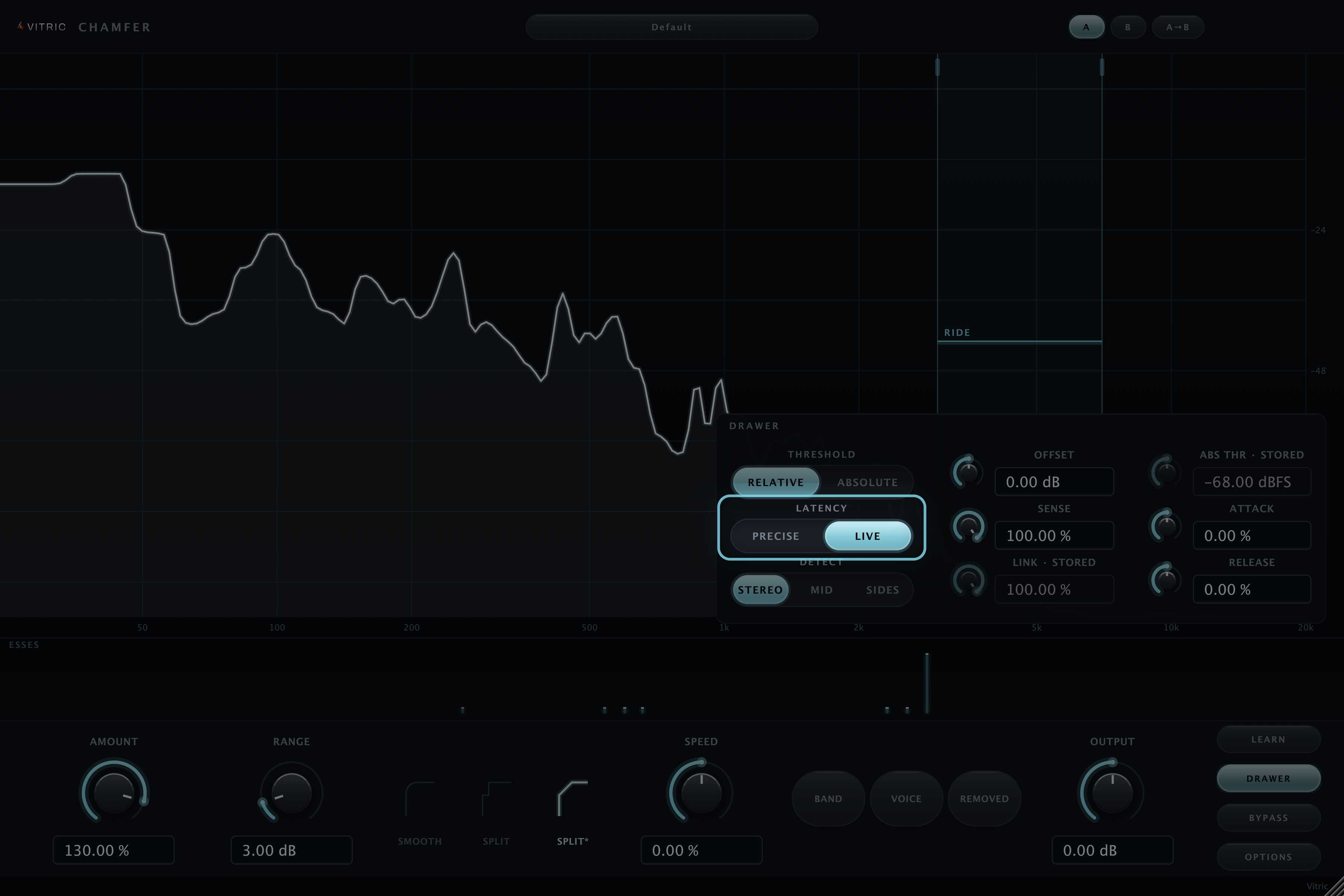Click the LINK value field 100.00 %
Screen dimensions: 1344x896
(x=1054, y=589)
